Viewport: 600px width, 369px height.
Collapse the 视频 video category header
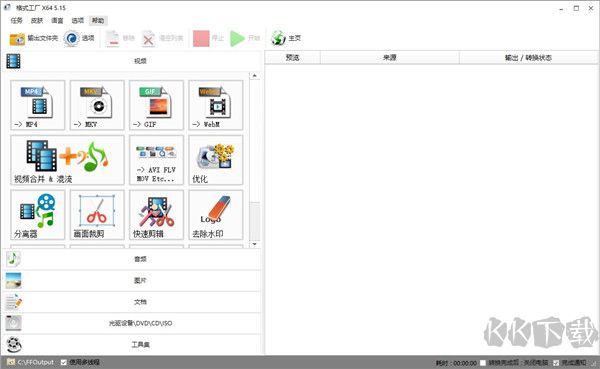132,61
